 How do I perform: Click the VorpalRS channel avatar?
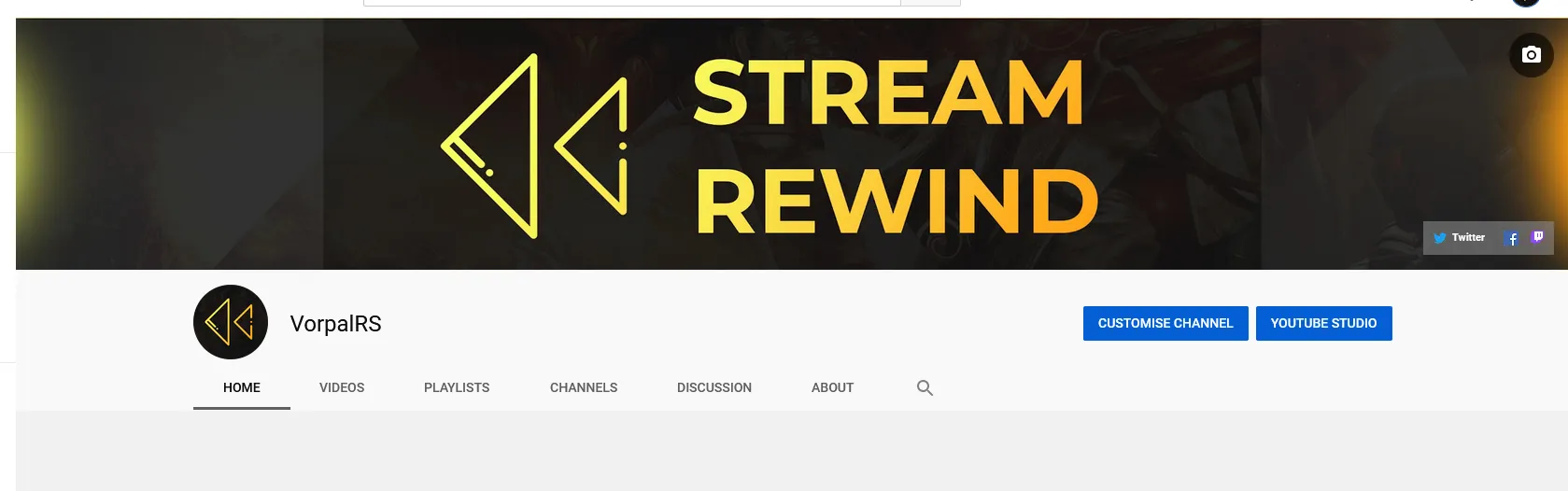[x=231, y=322]
